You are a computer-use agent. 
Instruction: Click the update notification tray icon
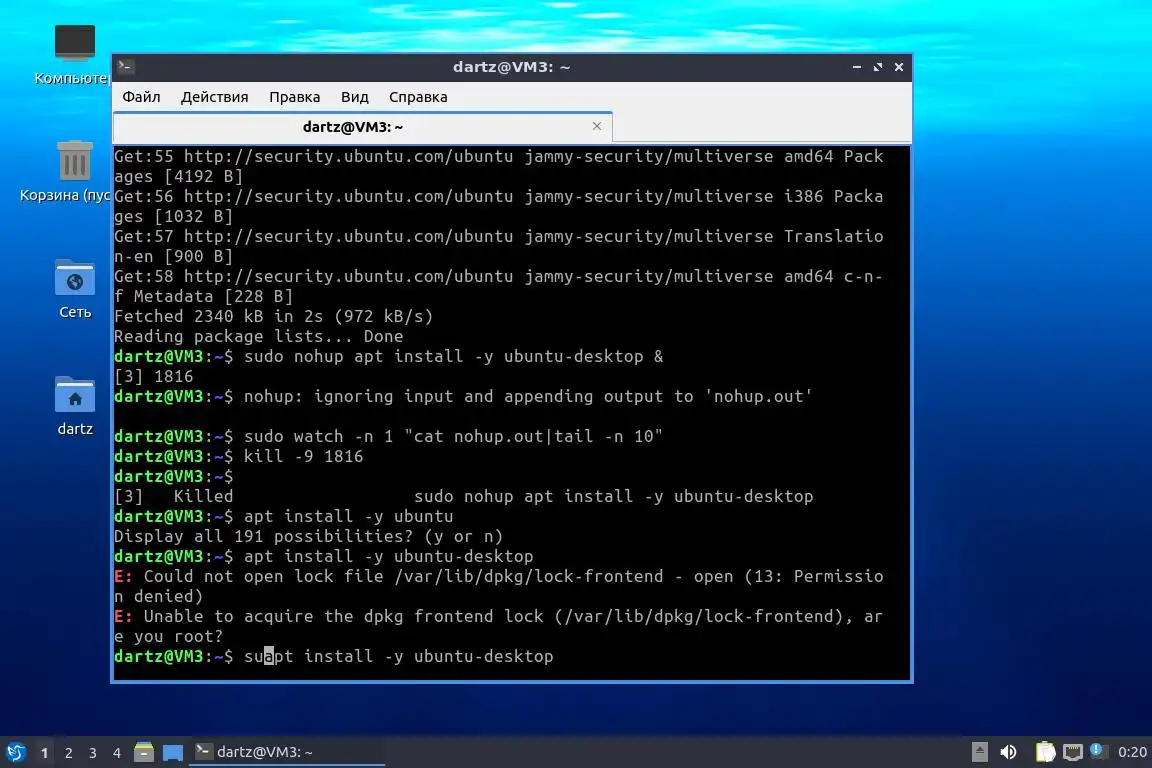[x=1098, y=750]
